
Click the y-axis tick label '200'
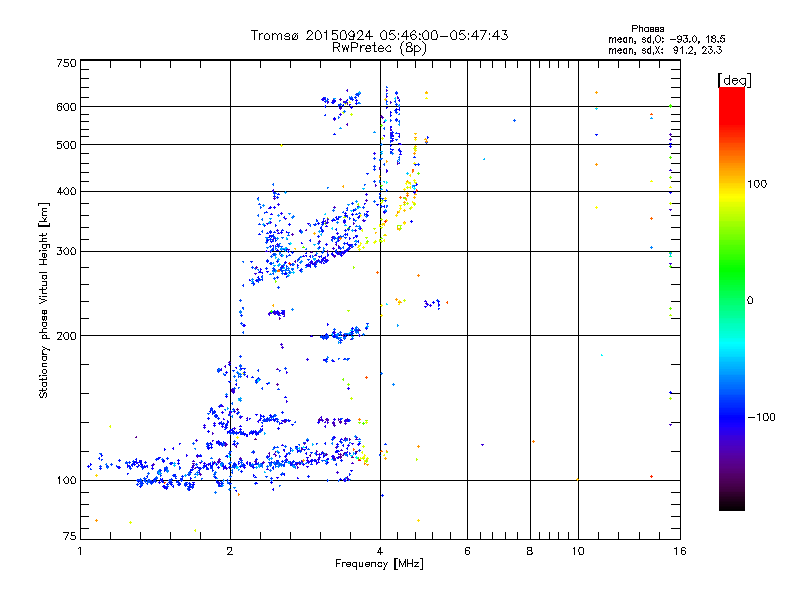[x=66, y=336]
